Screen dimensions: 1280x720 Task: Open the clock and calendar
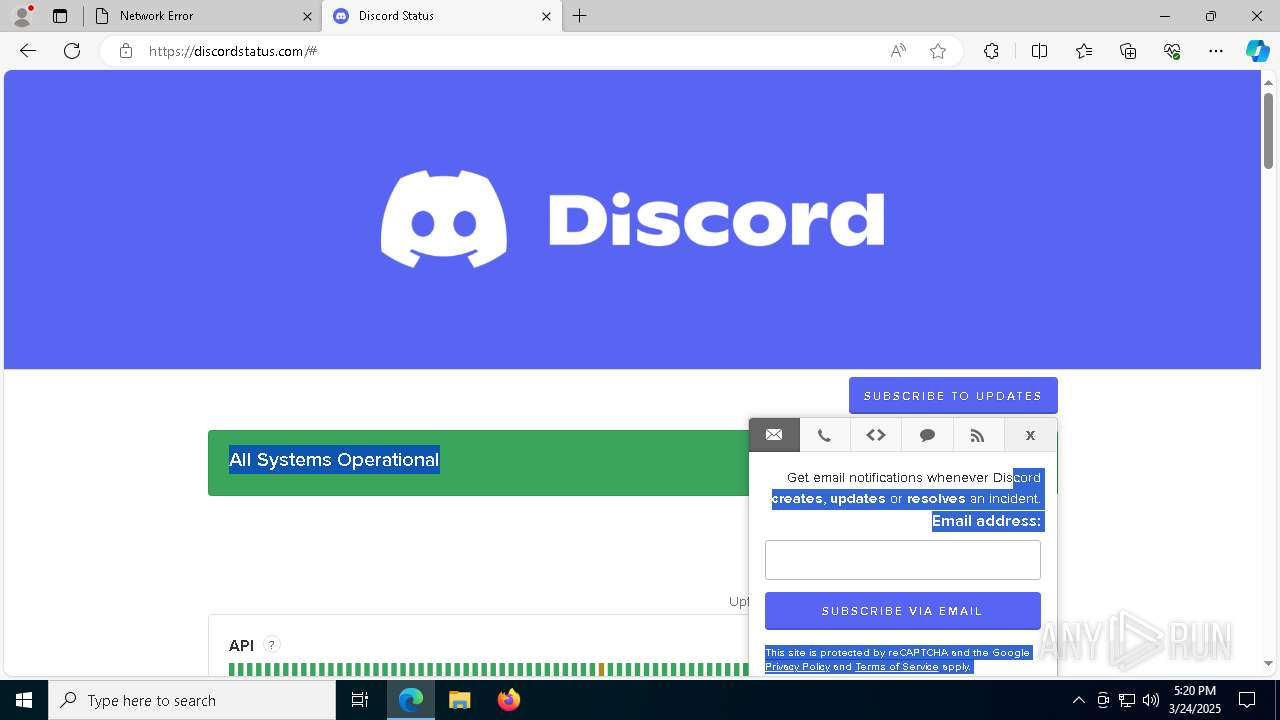(1194, 700)
